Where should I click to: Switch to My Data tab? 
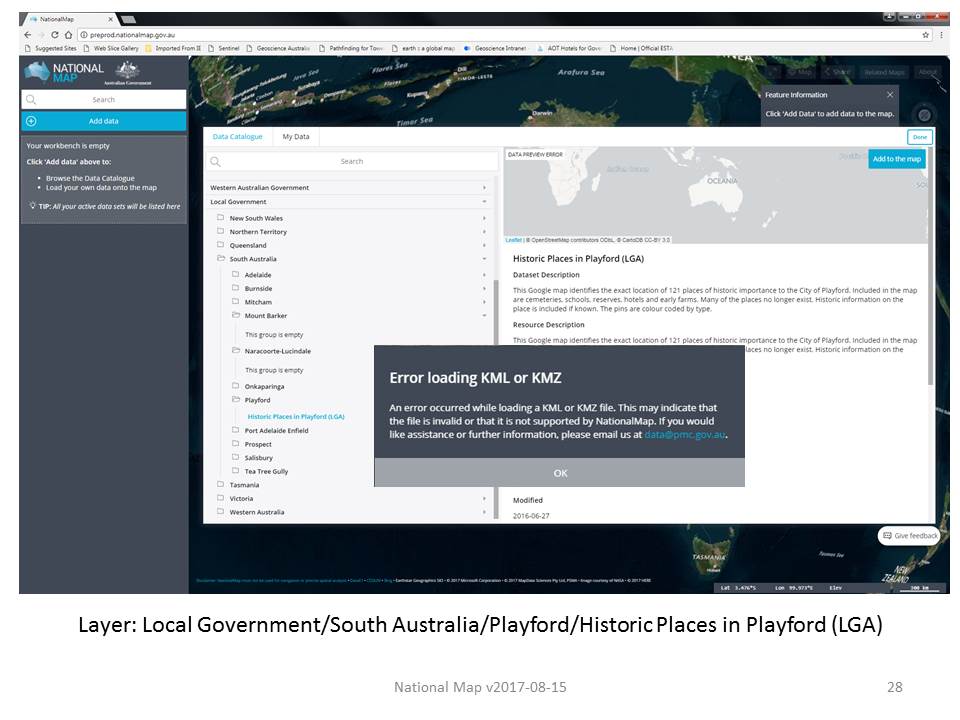(296, 137)
